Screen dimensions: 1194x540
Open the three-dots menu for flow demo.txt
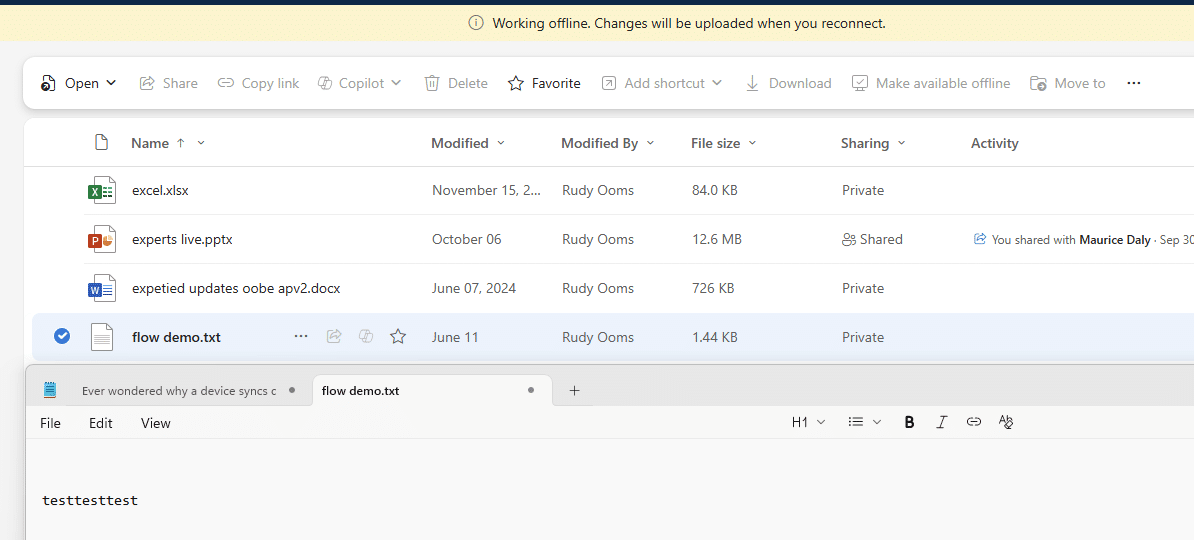301,336
